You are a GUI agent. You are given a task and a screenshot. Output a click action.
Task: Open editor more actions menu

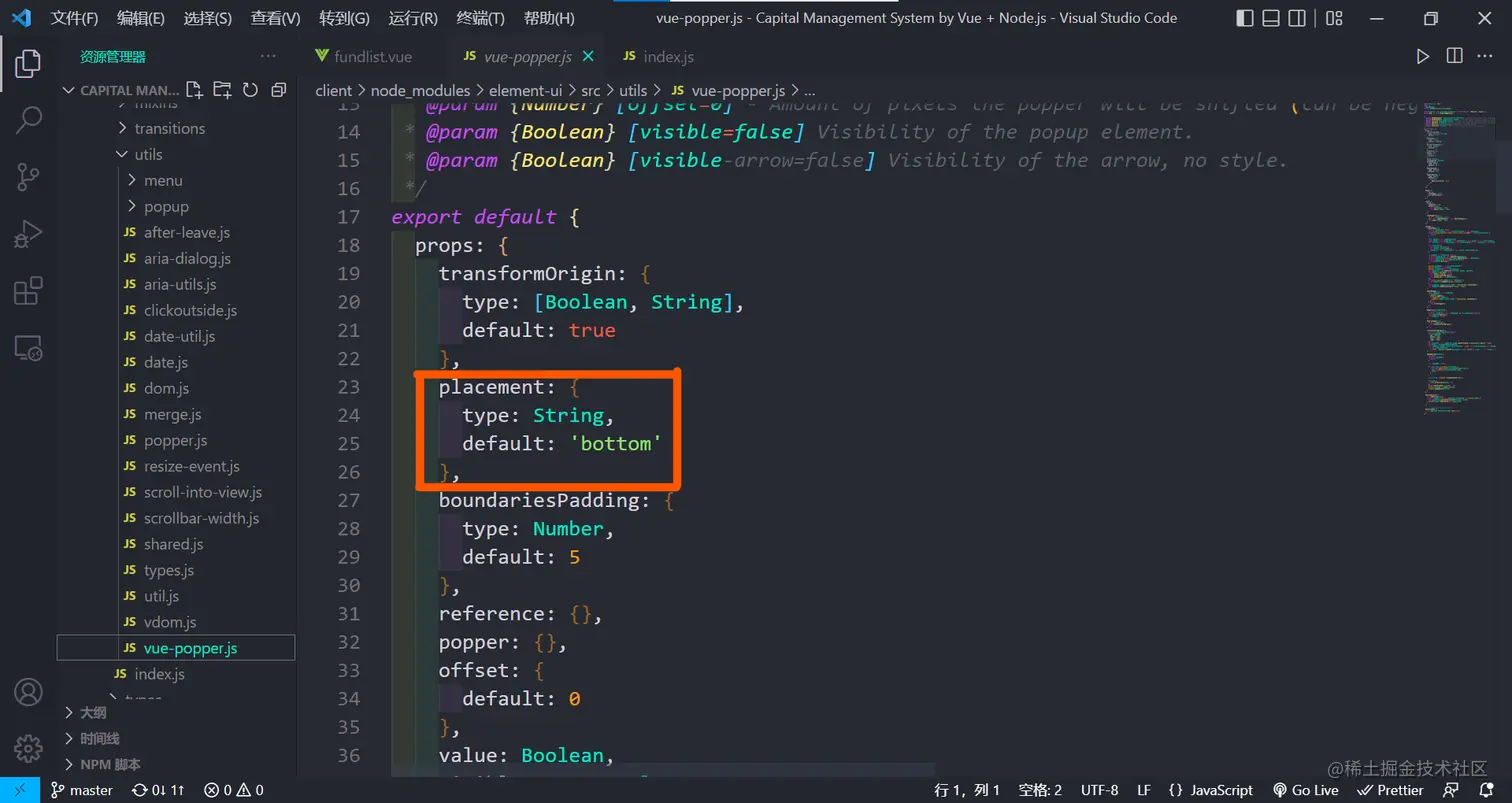[1487, 57]
